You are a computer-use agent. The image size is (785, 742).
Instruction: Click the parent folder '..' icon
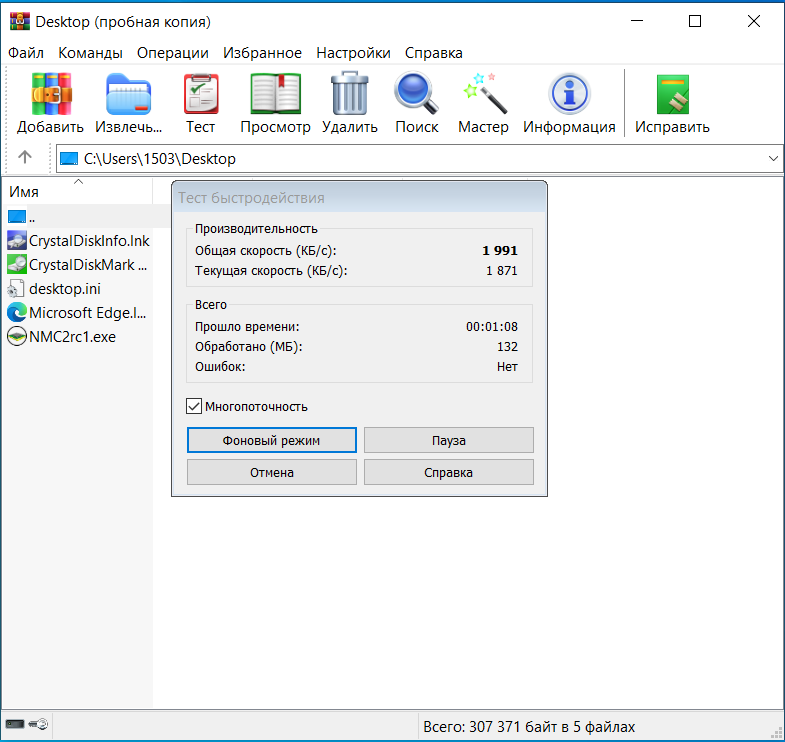click(17, 216)
